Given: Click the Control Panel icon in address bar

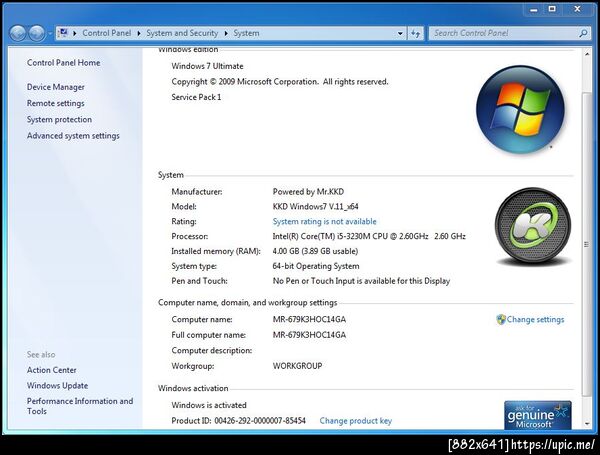Looking at the screenshot, I should click(64, 33).
